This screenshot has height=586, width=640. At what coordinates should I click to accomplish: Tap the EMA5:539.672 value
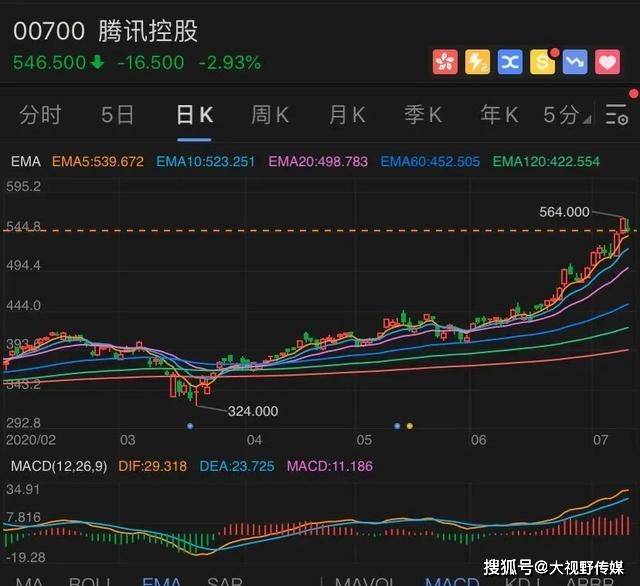98,162
